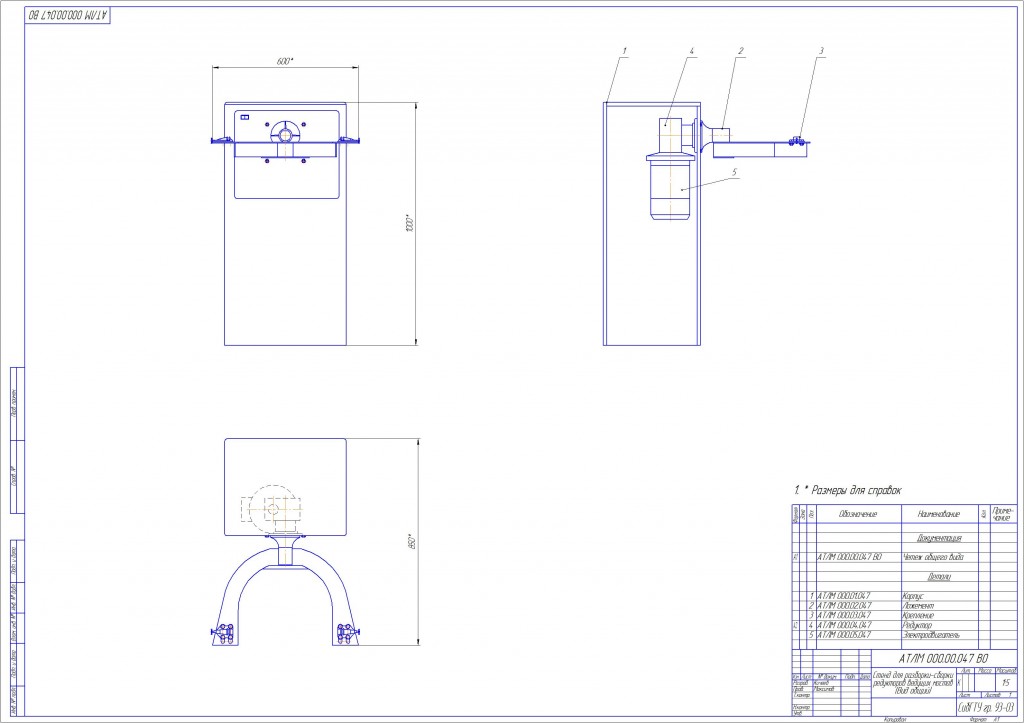Click the 'Копировал' label below the title block
Image resolution: width=1024 pixels, height=723 pixels.
click(895, 719)
